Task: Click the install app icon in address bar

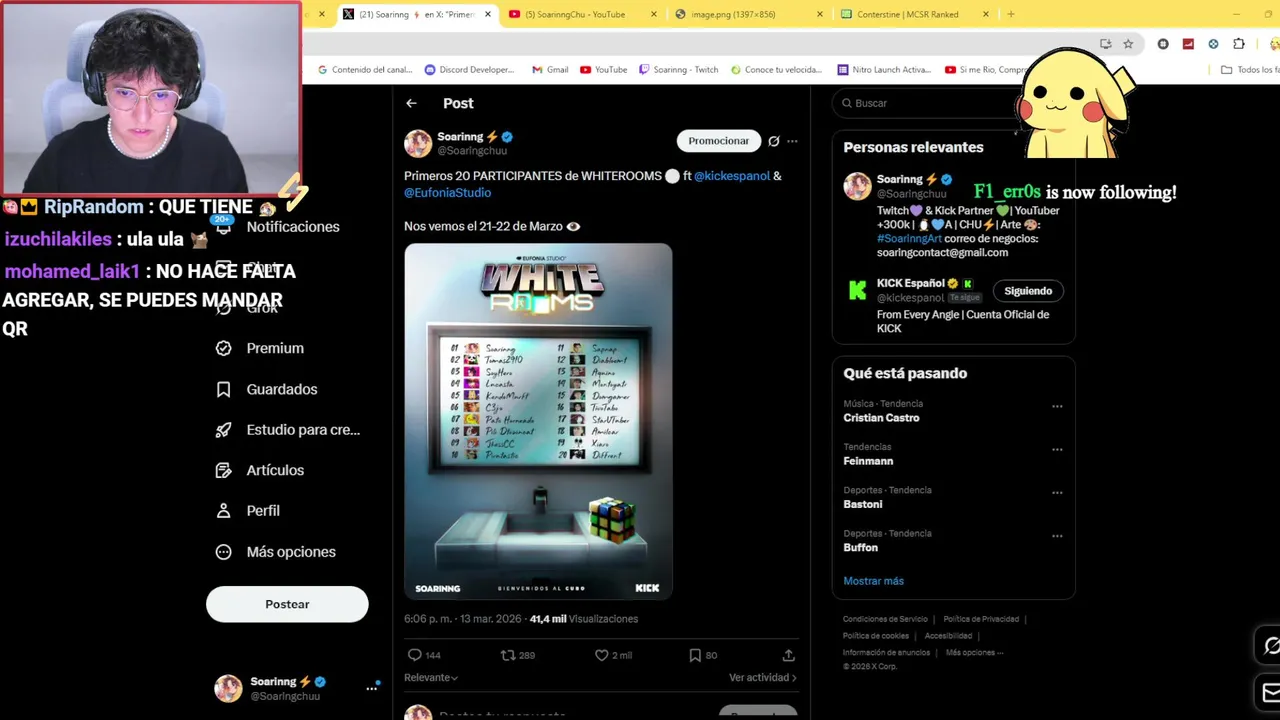Action: (x=1105, y=44)
